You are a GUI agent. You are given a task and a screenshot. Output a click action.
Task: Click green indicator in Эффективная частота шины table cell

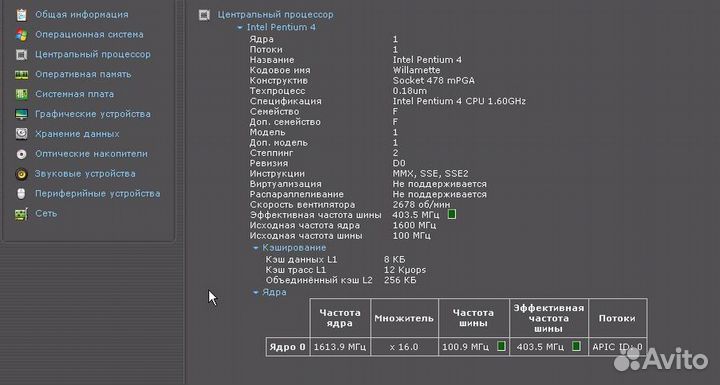click(576, 346)
